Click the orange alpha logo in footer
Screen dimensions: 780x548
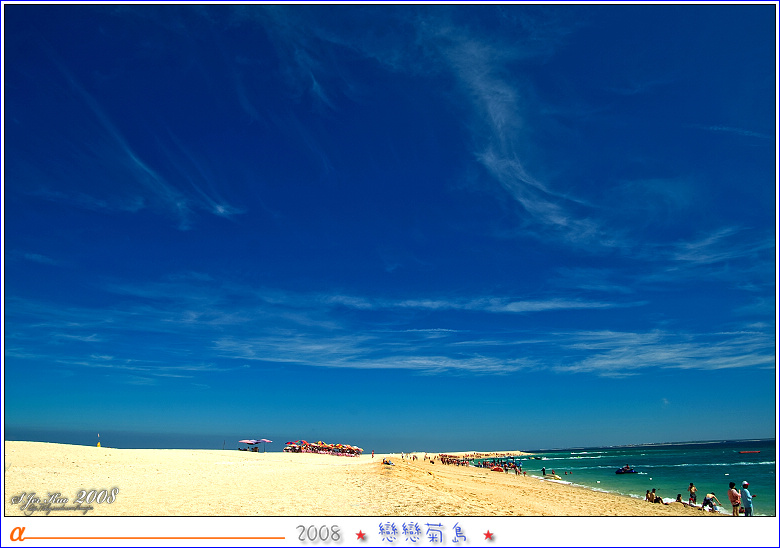[16, 533]
